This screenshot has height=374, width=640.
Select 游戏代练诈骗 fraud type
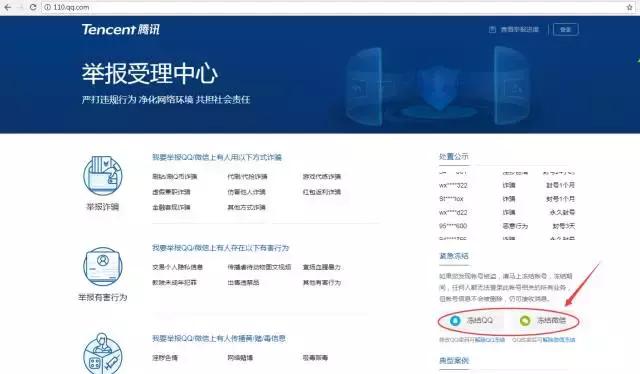click(x=322, y=176)
